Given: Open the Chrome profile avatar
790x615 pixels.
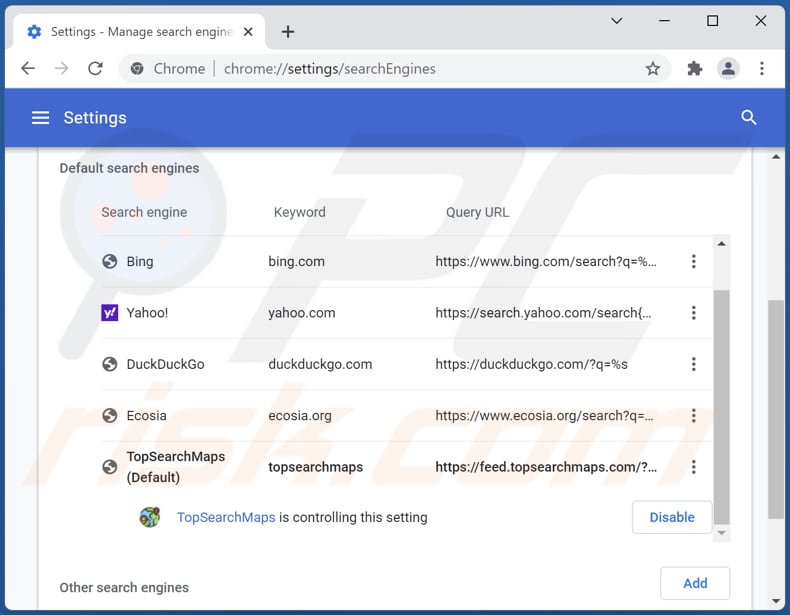Looking at the screenshot, I should (x=728, y=69).
